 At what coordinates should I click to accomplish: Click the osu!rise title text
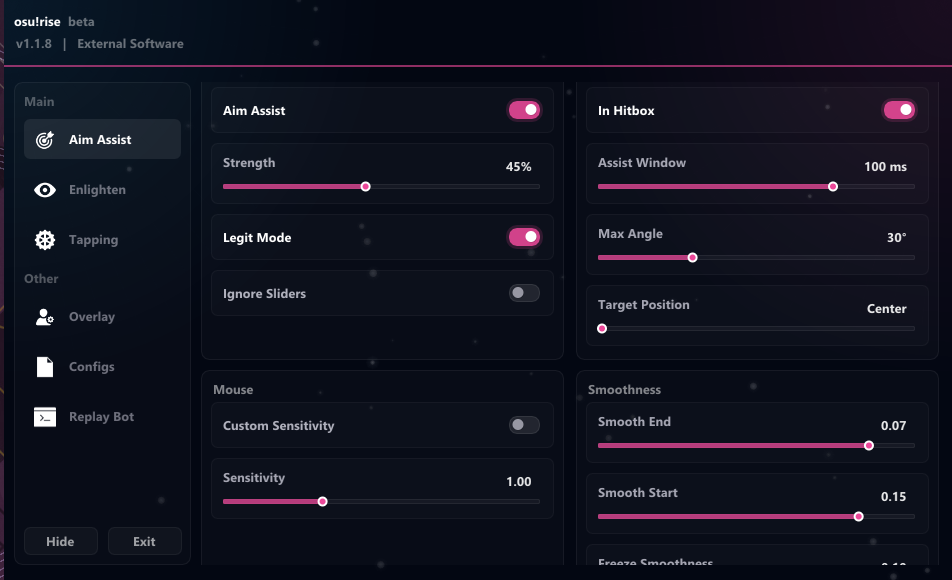pyautogui.click(x=37, y=22)
